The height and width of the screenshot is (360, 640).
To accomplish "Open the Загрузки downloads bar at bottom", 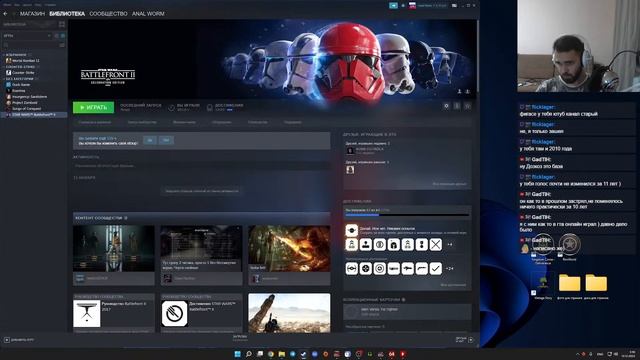I will coord(240,338).
